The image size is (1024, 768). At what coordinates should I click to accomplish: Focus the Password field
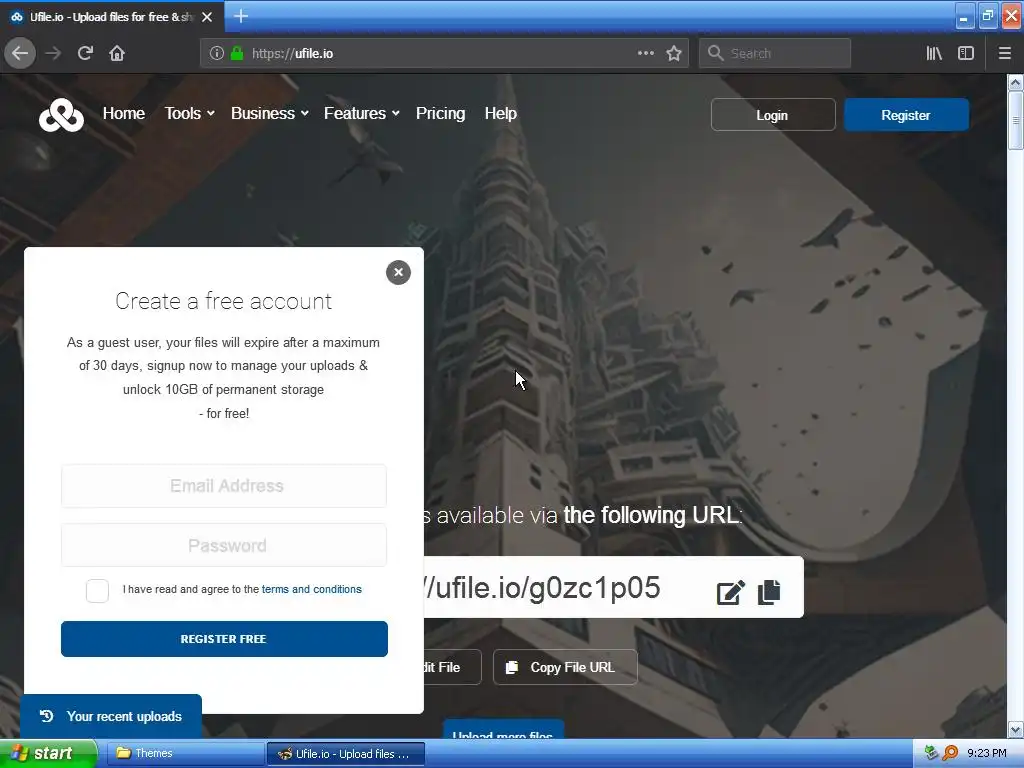[224, 545]
